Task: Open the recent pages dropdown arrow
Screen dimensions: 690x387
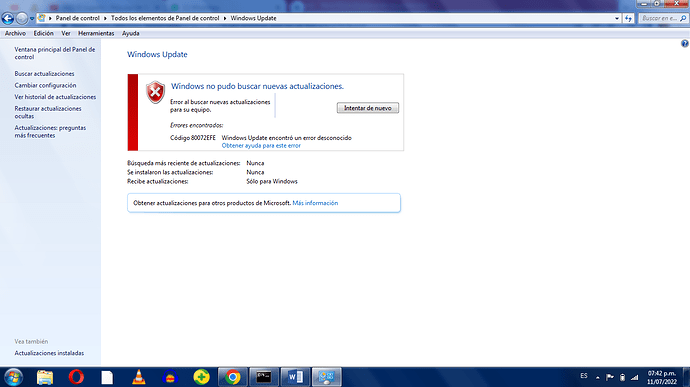Action: point(32,18)
